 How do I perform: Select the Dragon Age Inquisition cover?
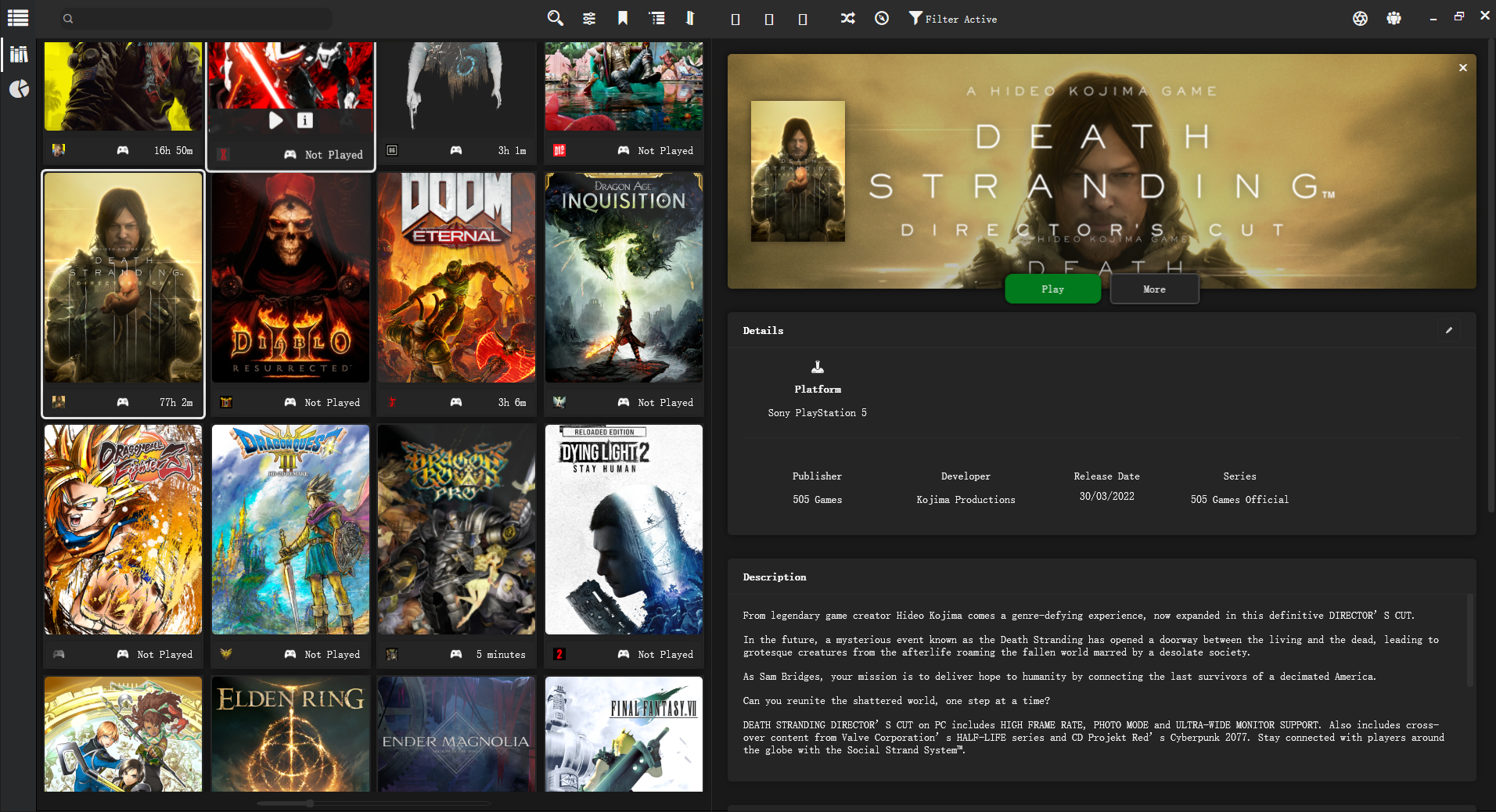click(x=624, y=278)
